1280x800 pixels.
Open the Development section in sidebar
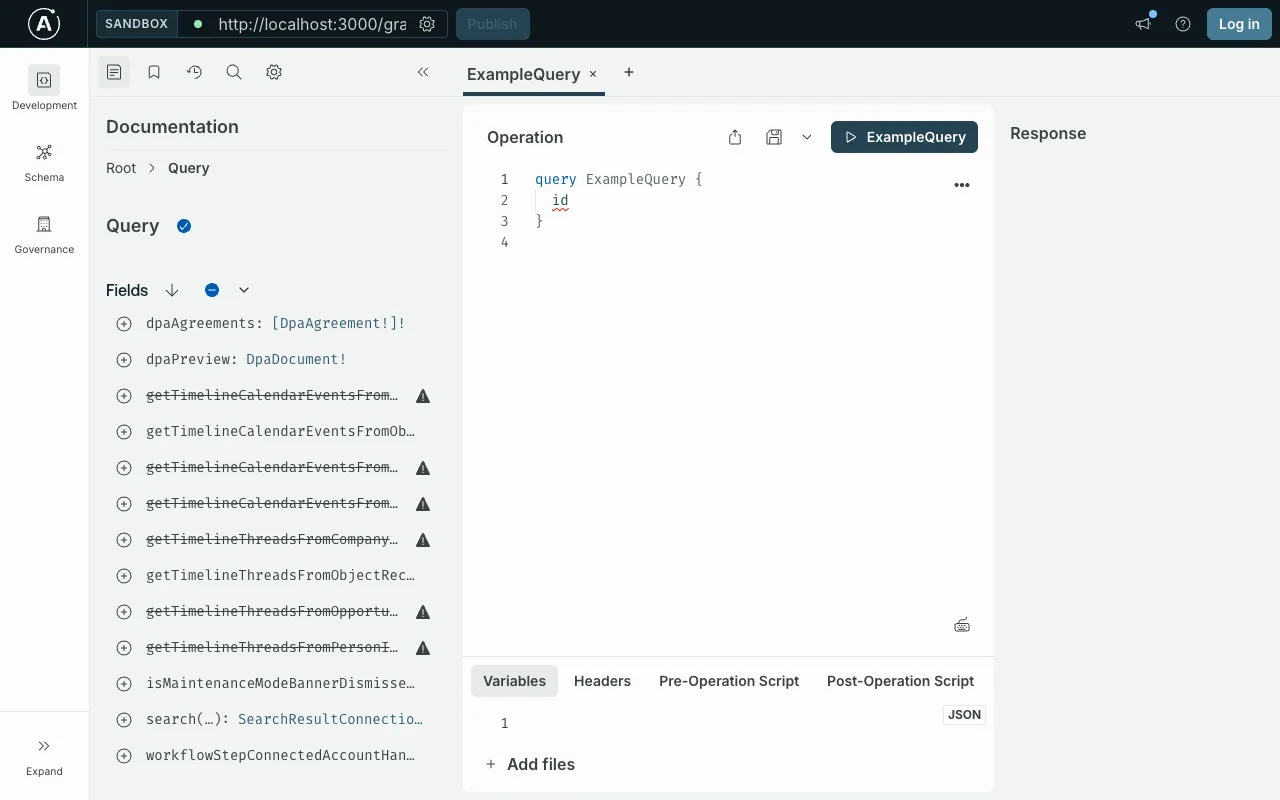44,88
